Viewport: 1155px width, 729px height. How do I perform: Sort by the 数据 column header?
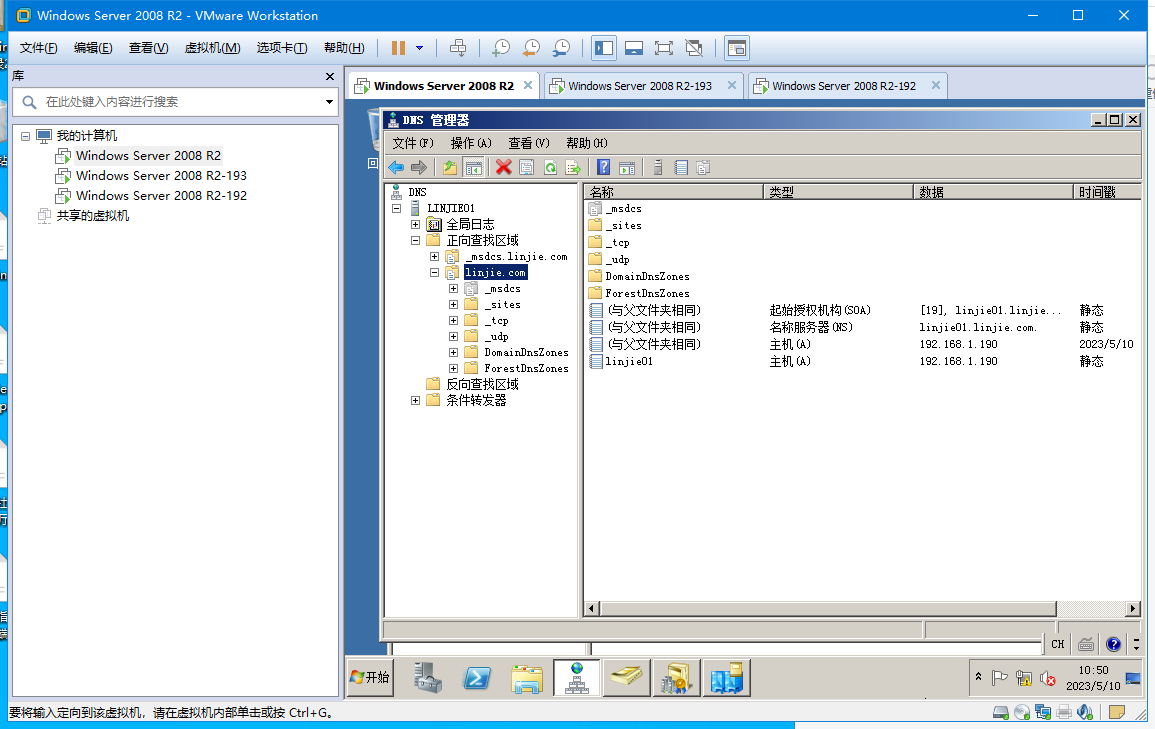click(993, 192)
